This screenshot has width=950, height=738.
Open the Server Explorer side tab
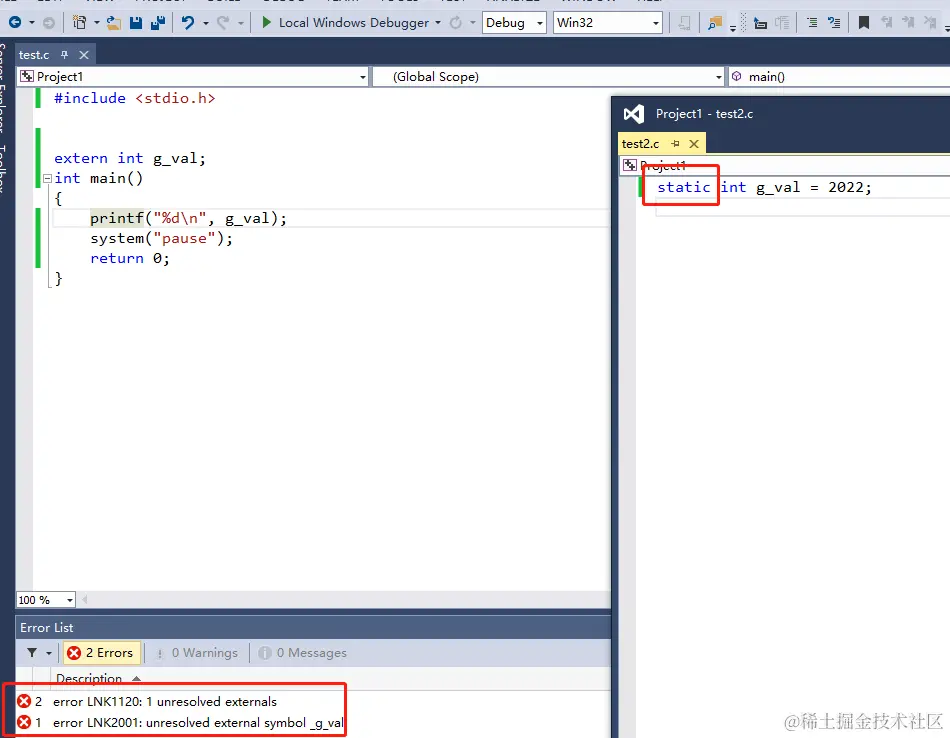click(x=3, y=88)
